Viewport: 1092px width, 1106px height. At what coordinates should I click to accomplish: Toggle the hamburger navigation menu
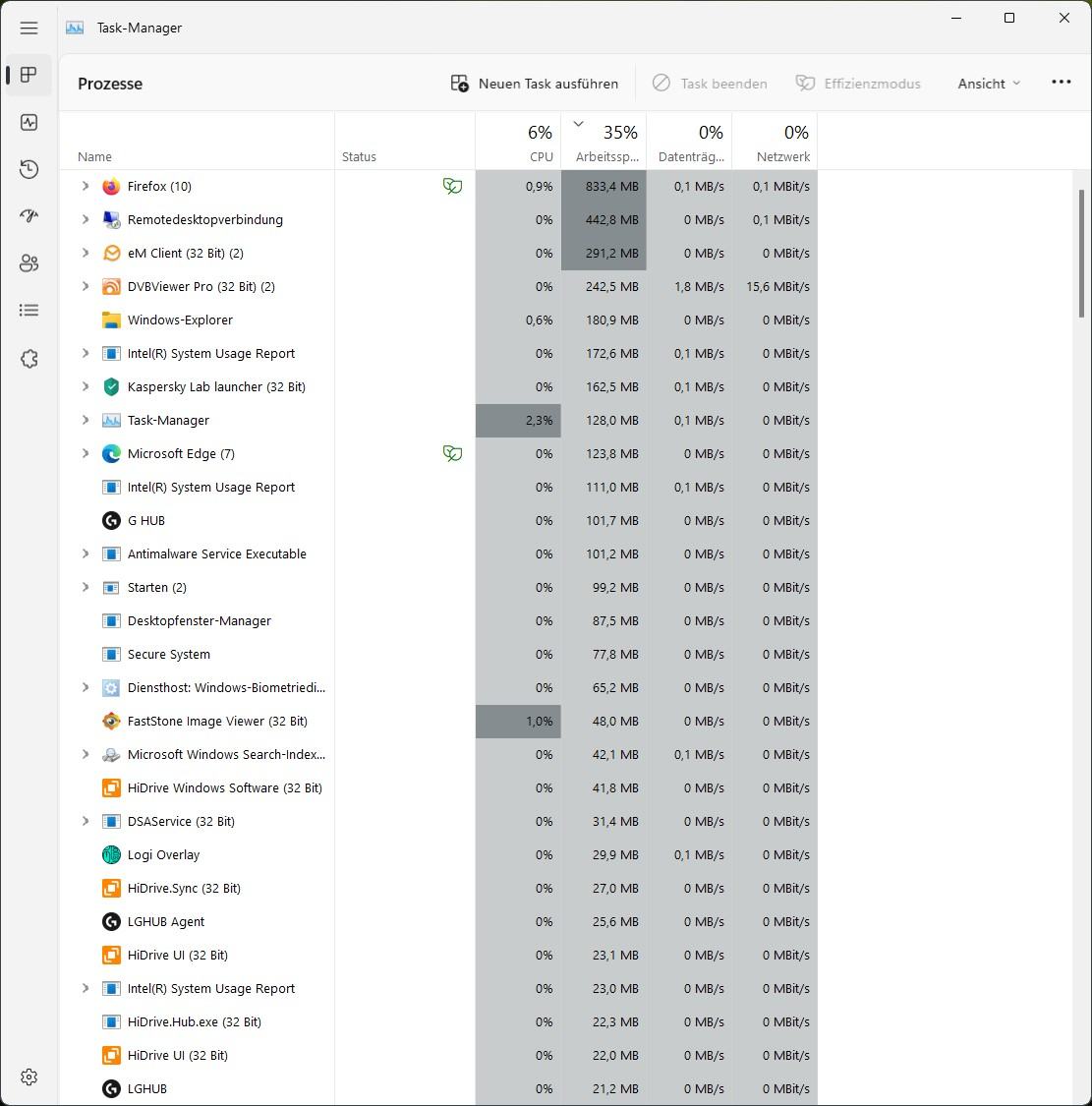click(x=29, y=29)
